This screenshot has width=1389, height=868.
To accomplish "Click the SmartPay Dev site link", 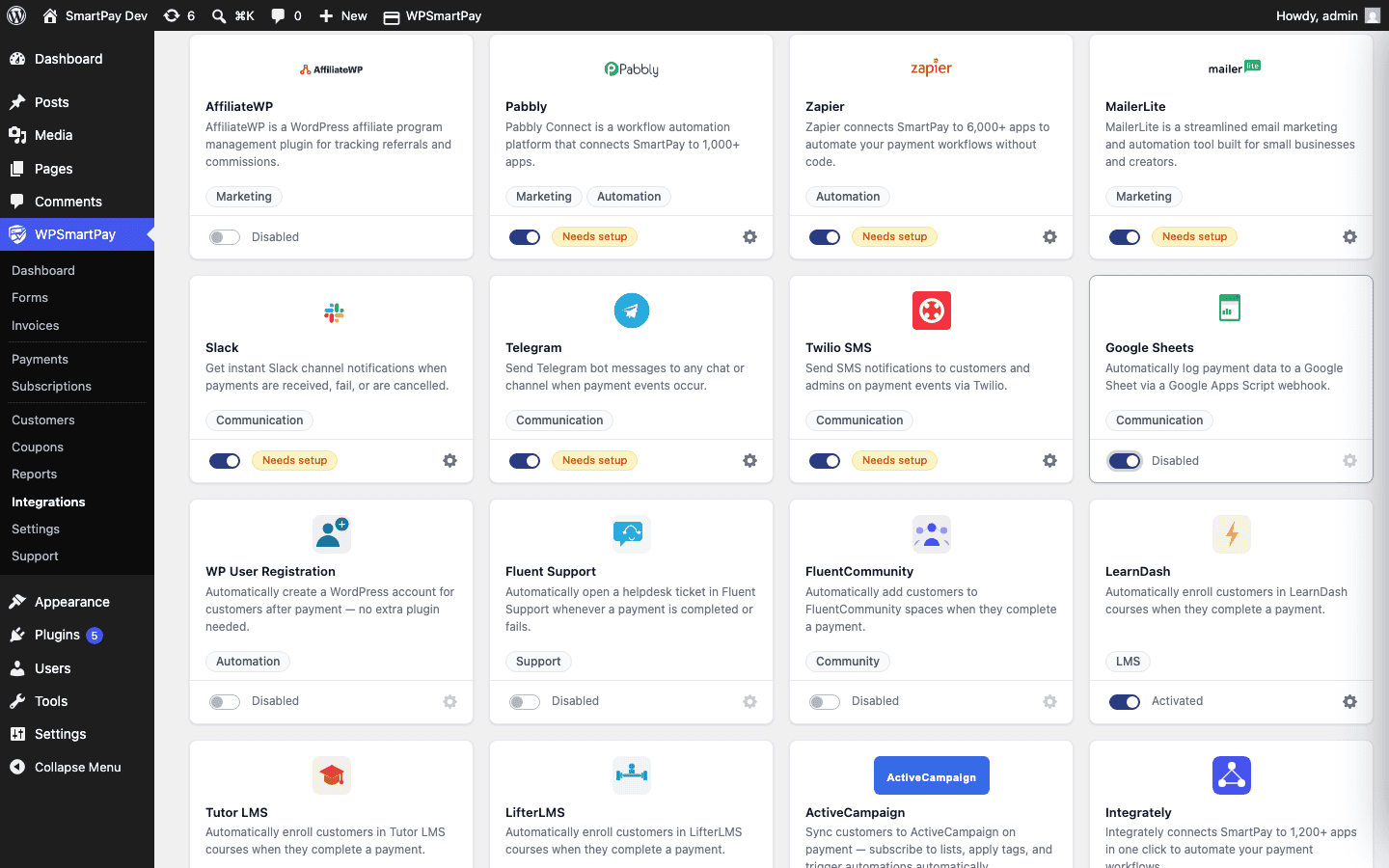I will [x=95, y=15].
